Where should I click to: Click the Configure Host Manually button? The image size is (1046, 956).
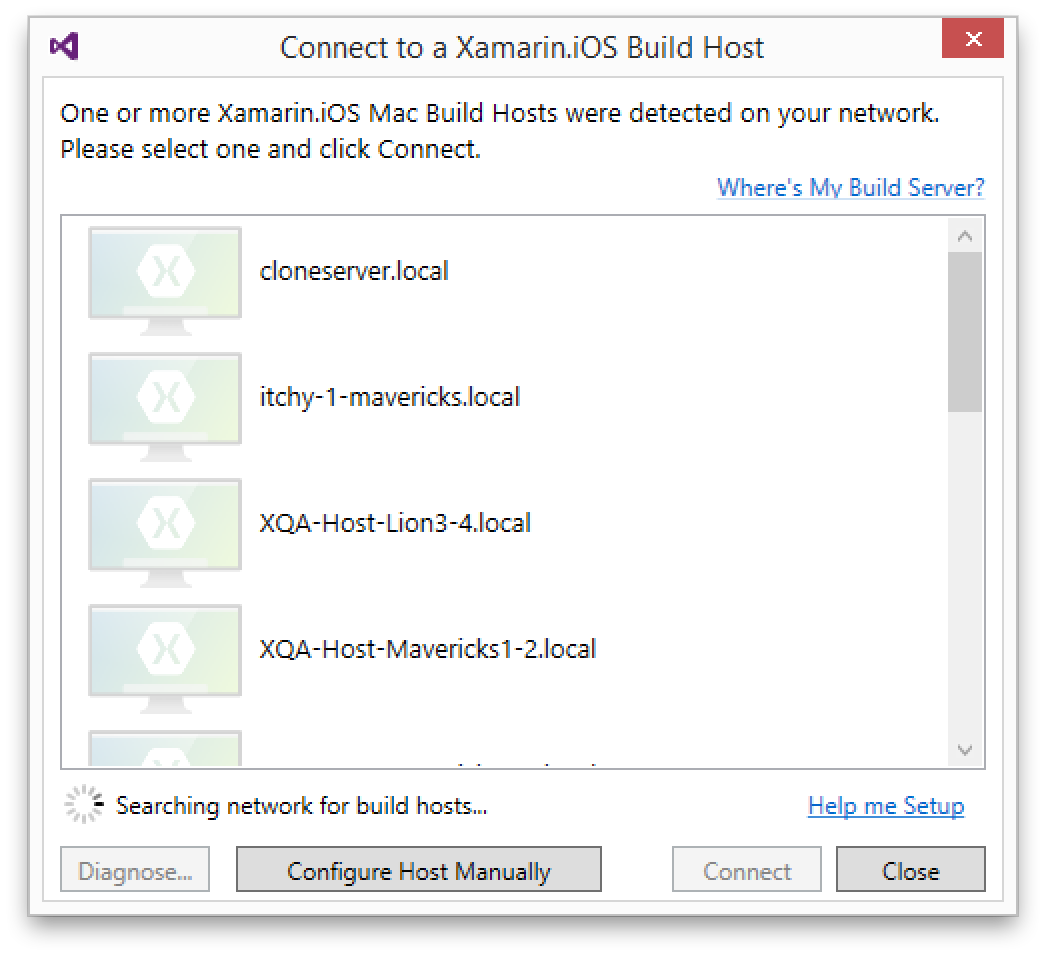419,869
